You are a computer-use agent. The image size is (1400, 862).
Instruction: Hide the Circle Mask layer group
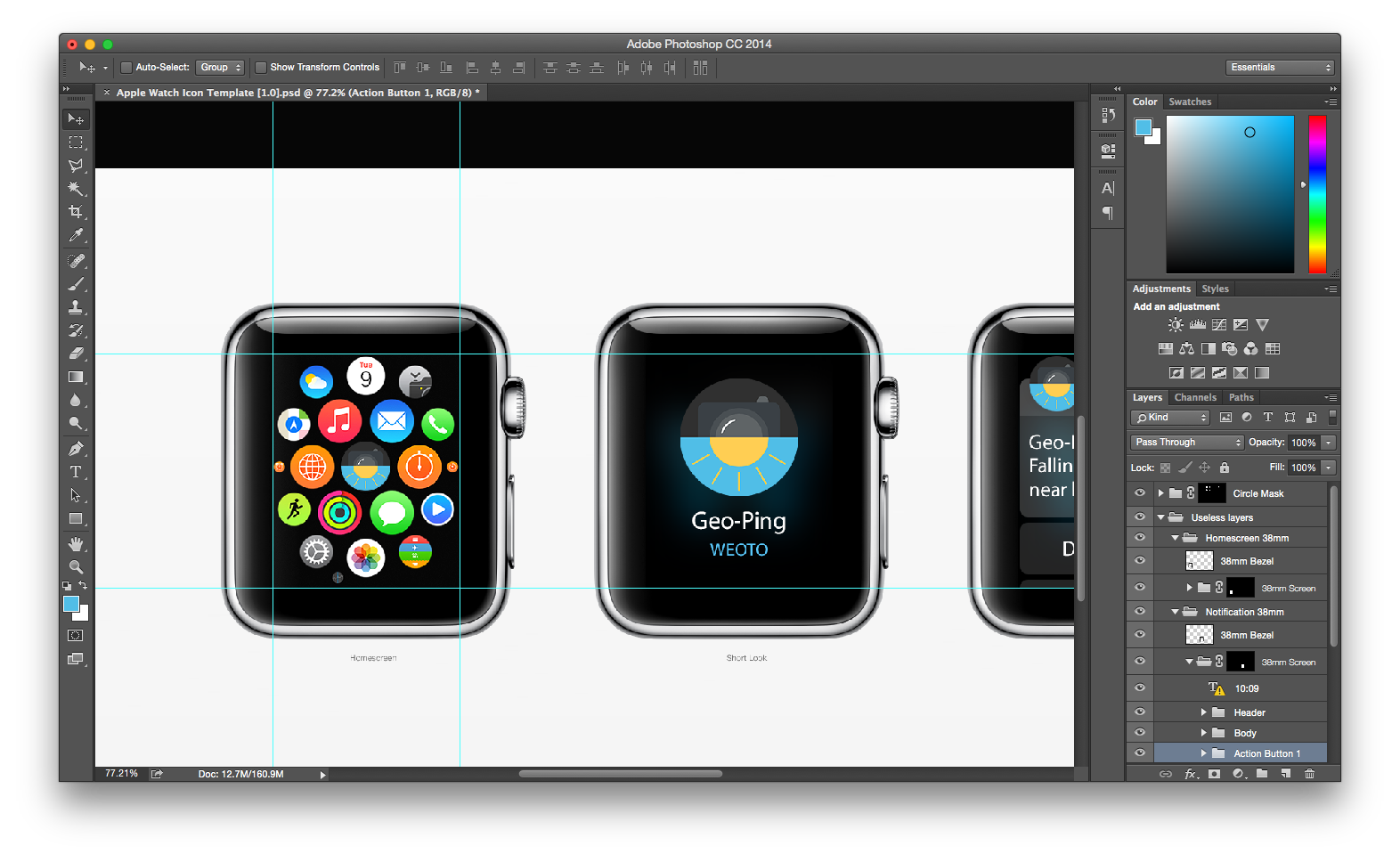click(x=1140, y=492)
